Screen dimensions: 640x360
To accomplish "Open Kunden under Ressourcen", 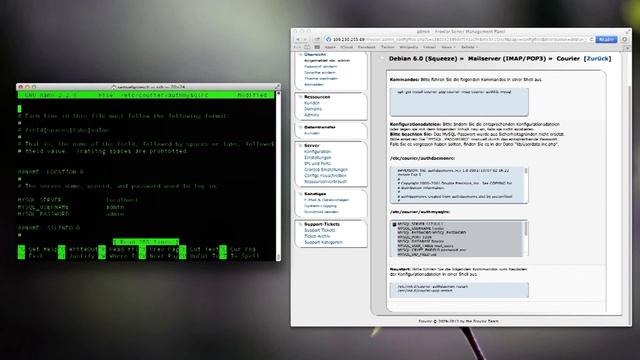I will pos(312,103).
